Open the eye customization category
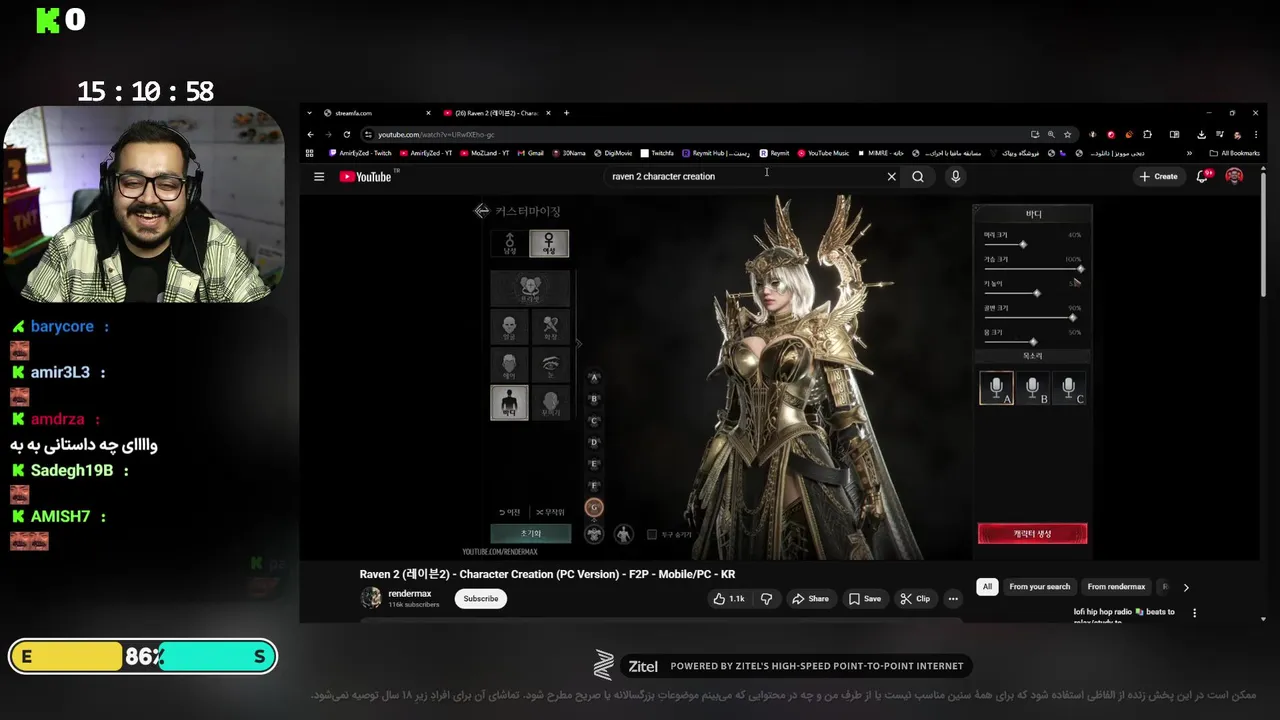This screenshot has width=1280, height=720. [x=550, y=364]
